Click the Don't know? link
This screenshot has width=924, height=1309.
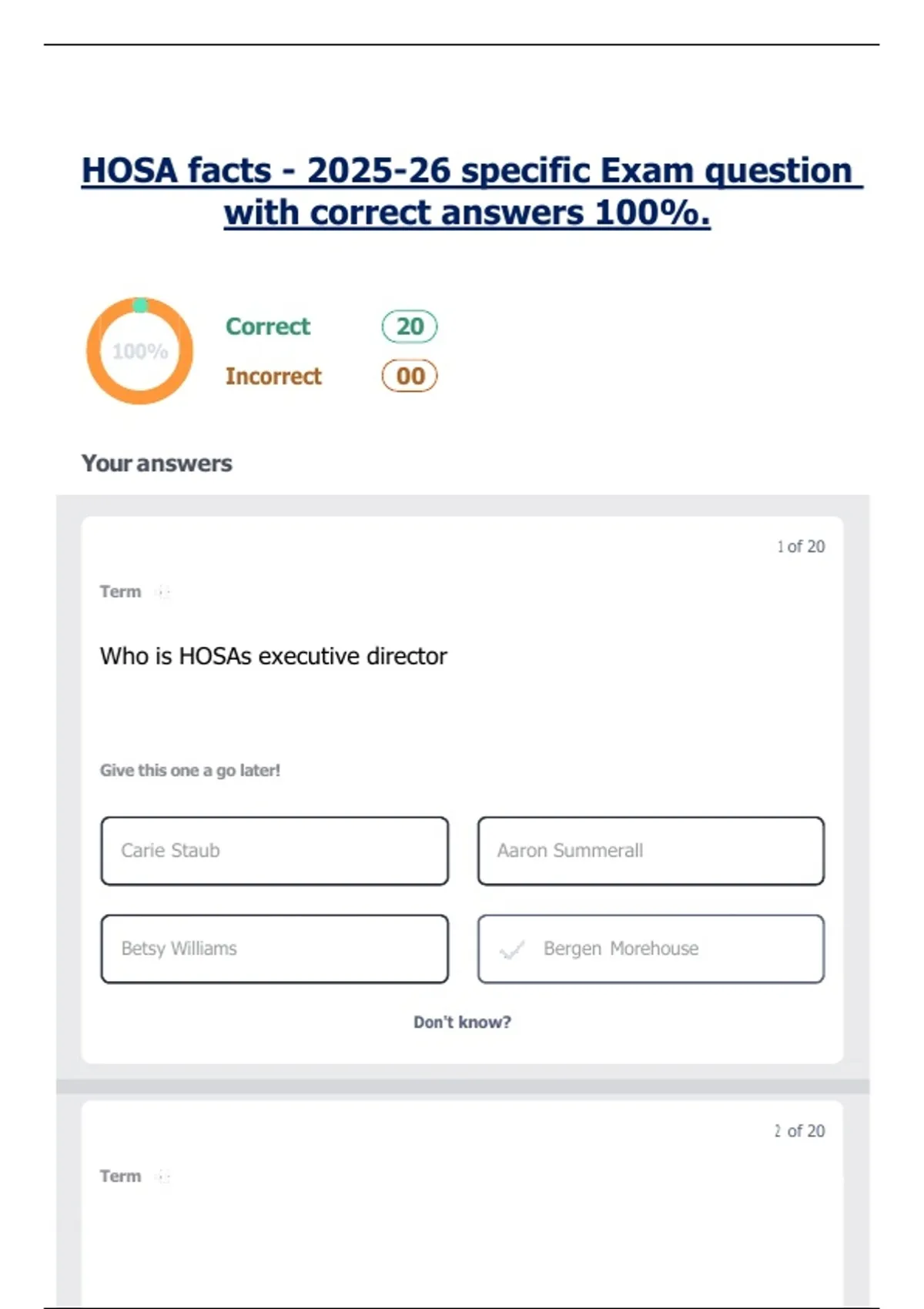[462, 1022]
